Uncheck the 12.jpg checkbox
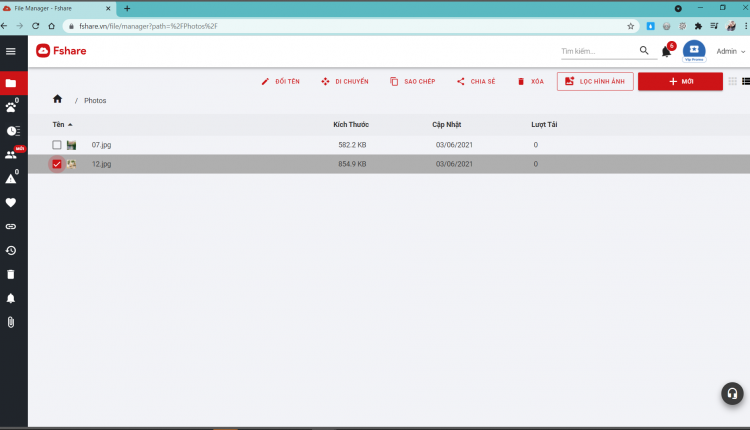The width and height of the screenshot is (750, 430). [57, 164]
